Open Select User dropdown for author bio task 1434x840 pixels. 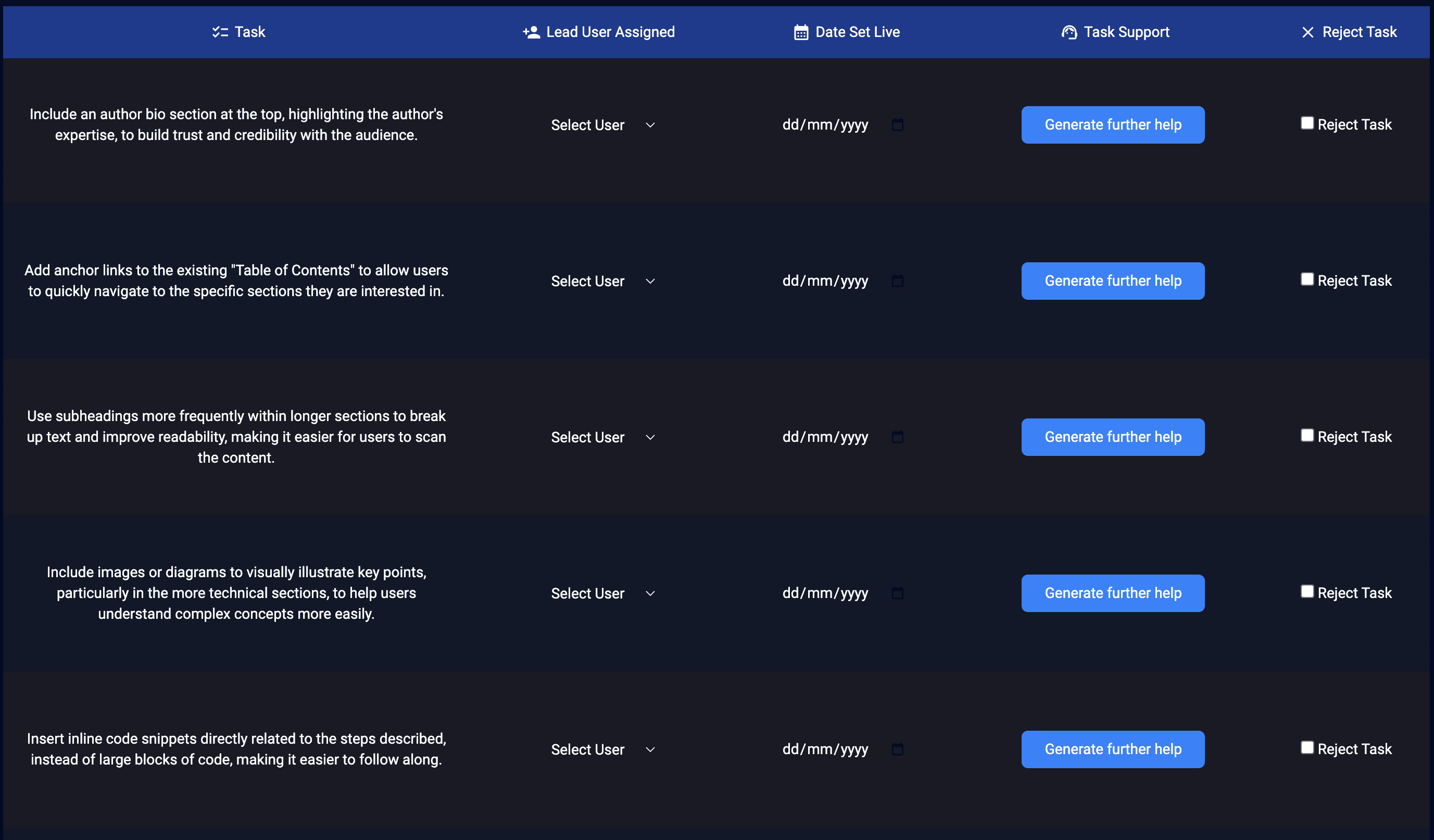click(x=602, y=125)
